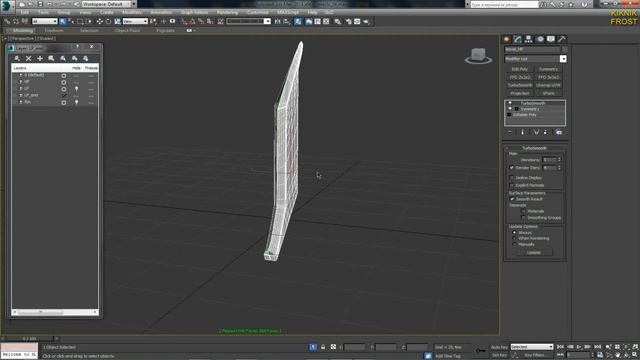Select the Select and Rotate tool
Viewport: 640px width, 360px height.
(108, 21)
